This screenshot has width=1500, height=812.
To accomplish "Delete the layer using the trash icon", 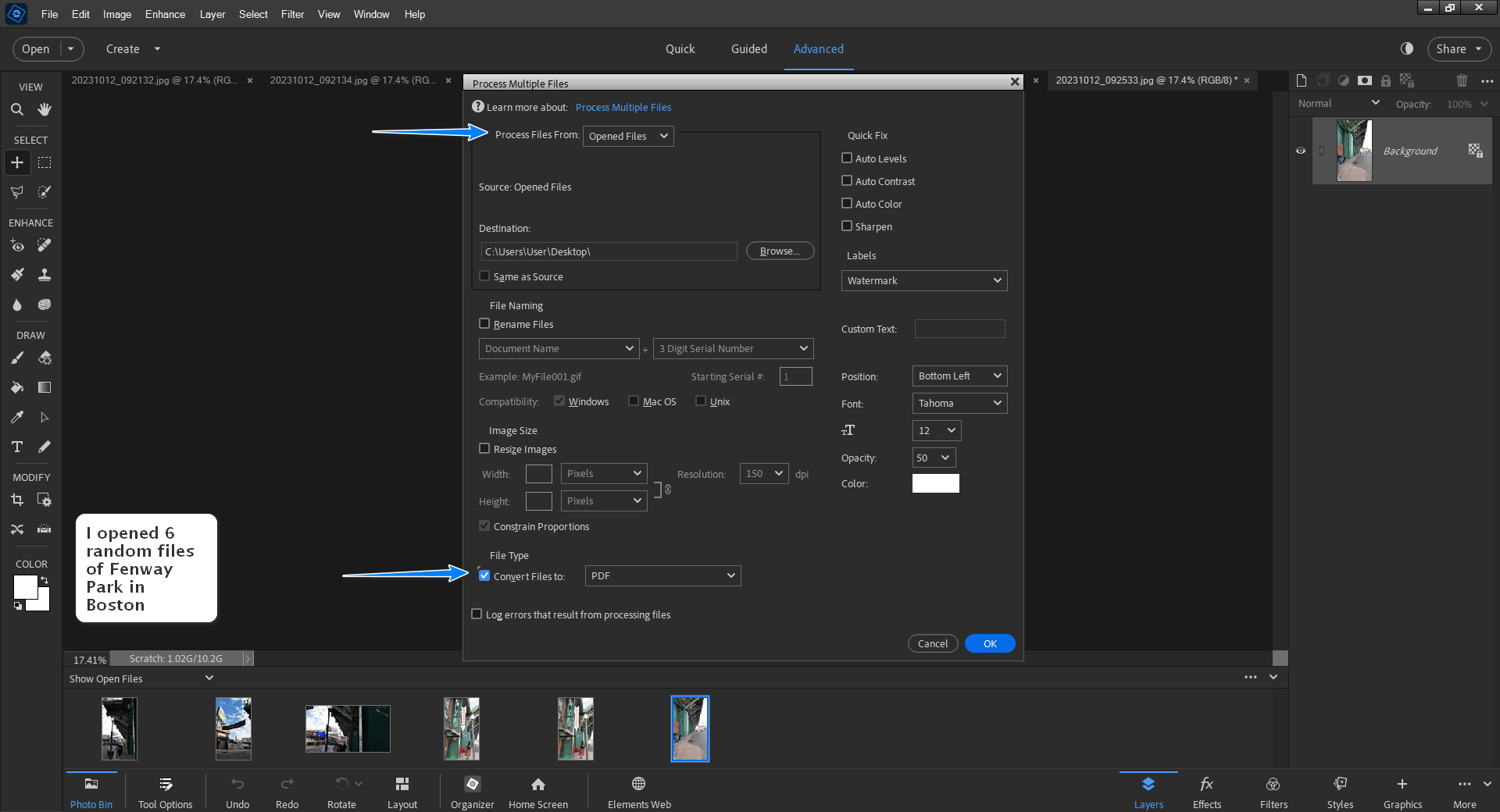I will click(x=1462, y=80).
